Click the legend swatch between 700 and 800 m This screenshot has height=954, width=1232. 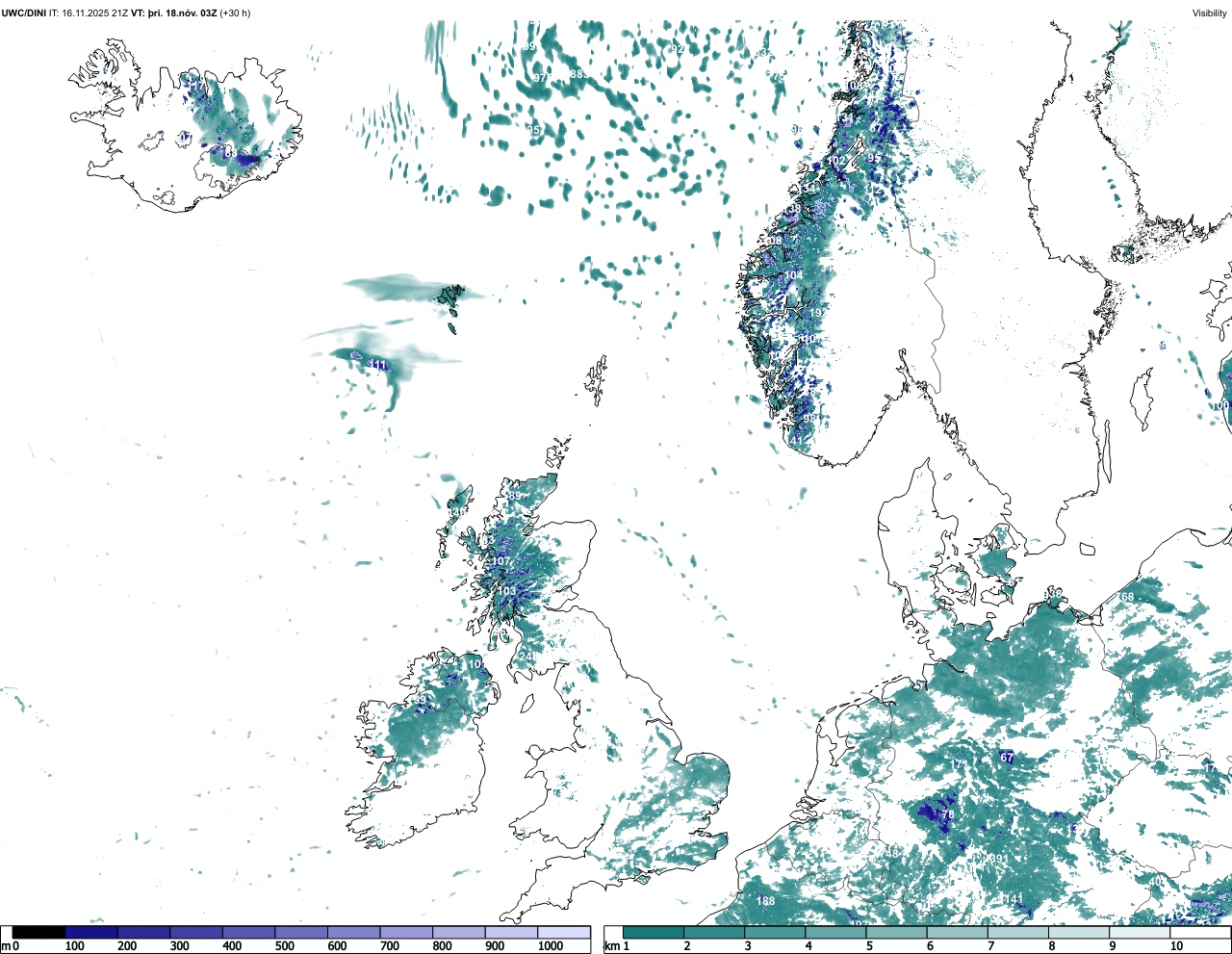(406, 932)
